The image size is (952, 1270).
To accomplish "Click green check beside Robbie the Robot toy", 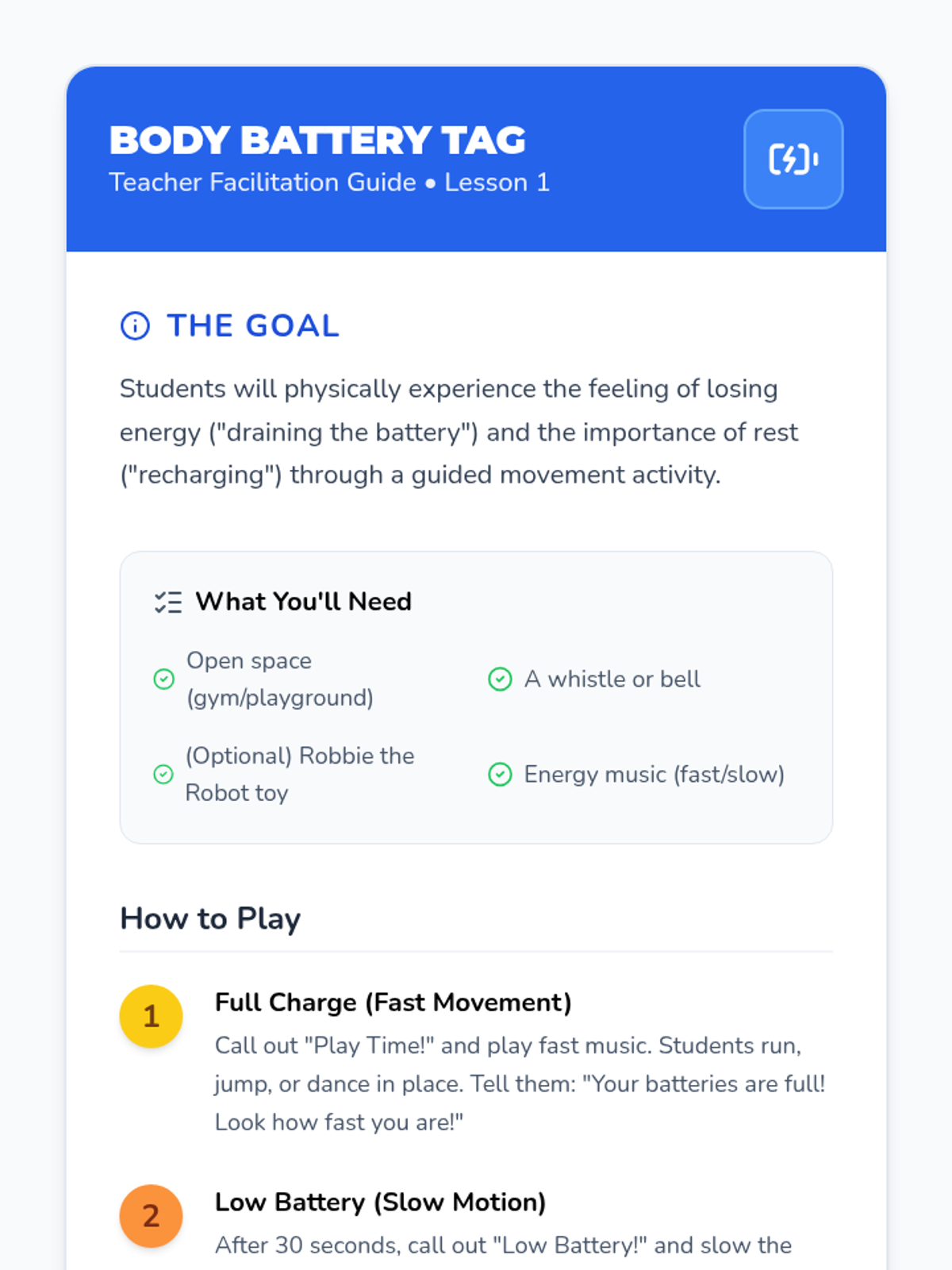I will [x=163, y=774].
